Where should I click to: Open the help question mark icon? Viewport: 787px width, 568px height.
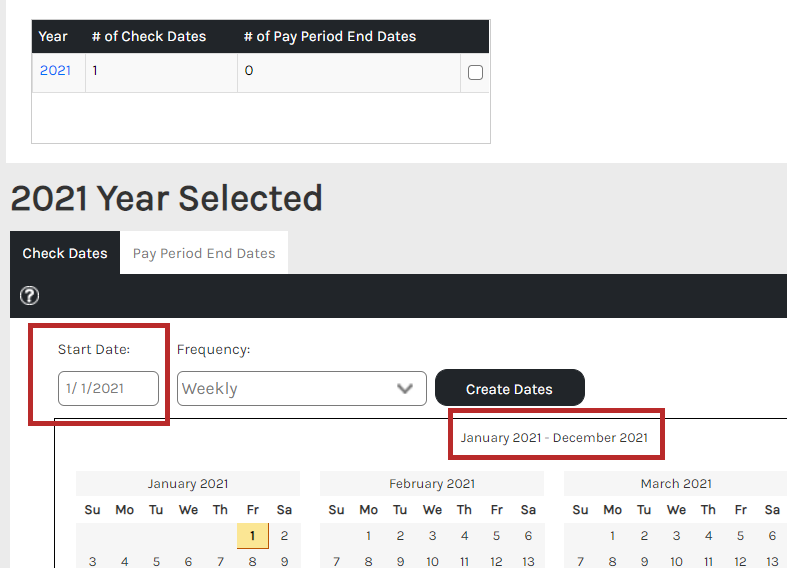pos(29,296)
